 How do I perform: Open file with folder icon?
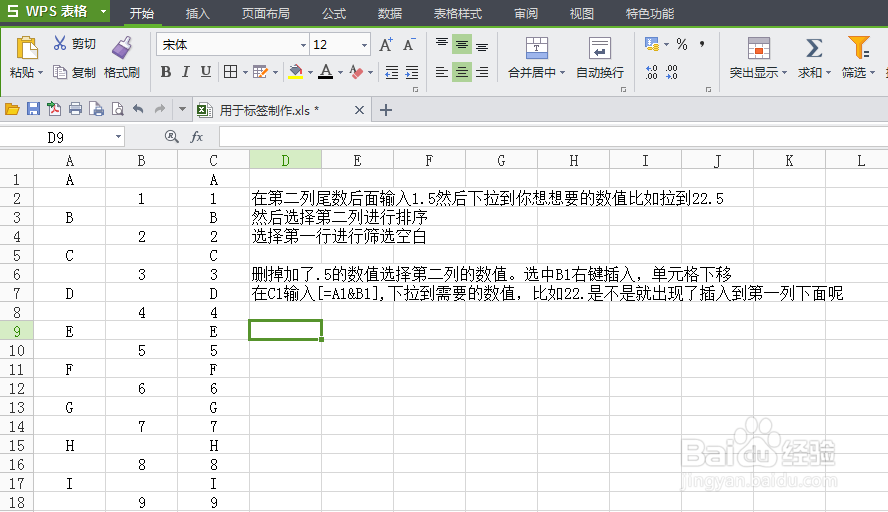(x=12, y=109)
